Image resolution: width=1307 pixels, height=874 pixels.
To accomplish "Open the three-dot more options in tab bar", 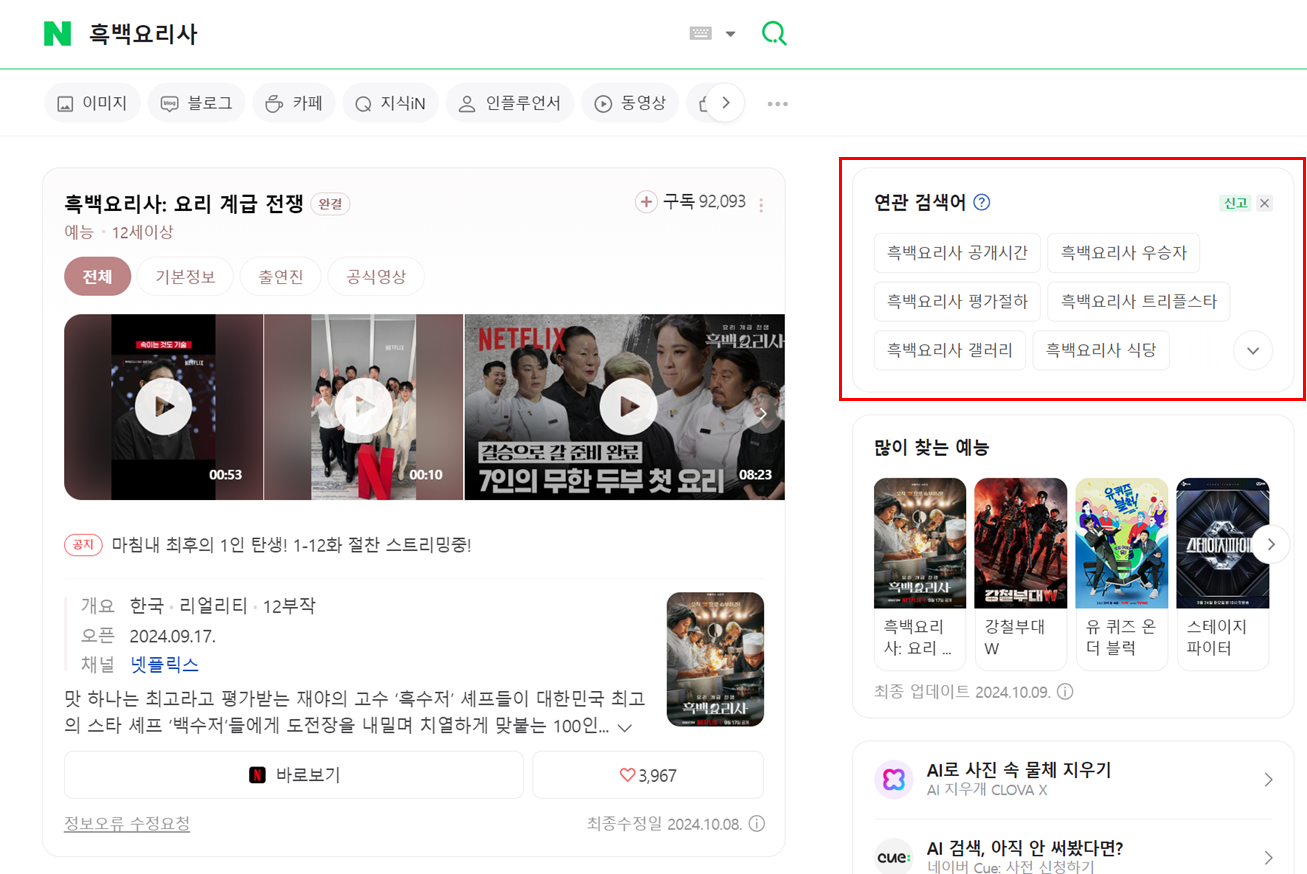I will click(778, 103).
